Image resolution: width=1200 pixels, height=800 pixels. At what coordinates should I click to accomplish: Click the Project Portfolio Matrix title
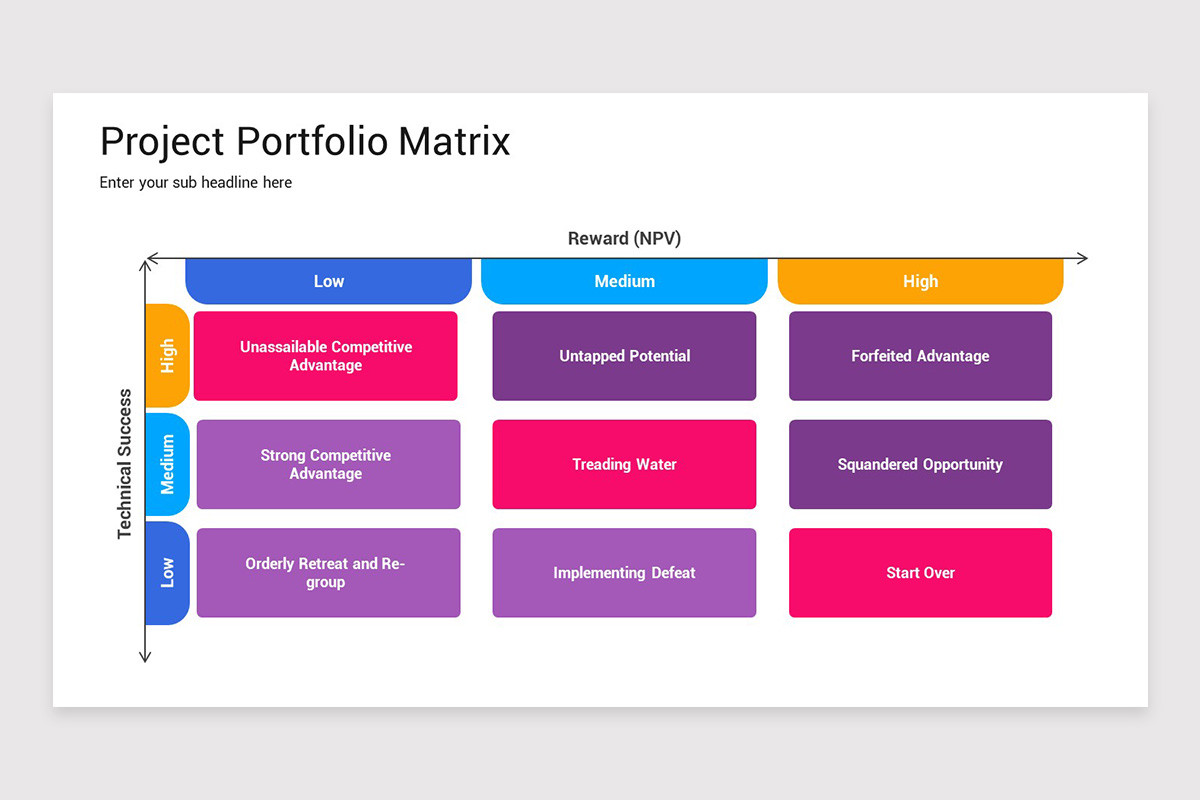pyautogui.click(x=305, y=141)
